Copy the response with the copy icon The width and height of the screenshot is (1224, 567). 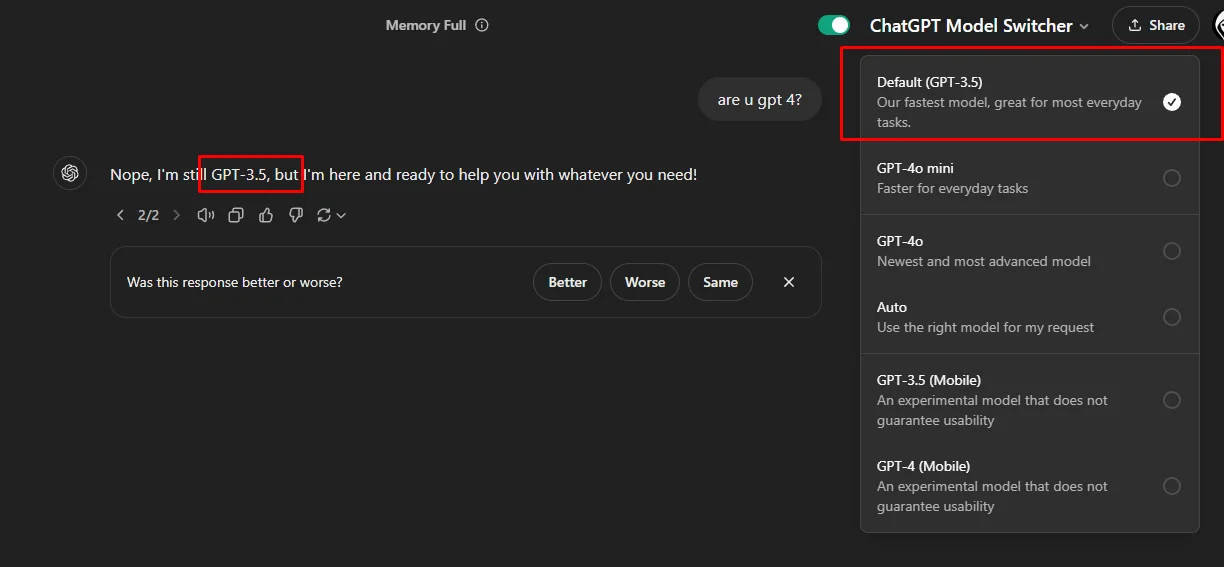236,215
